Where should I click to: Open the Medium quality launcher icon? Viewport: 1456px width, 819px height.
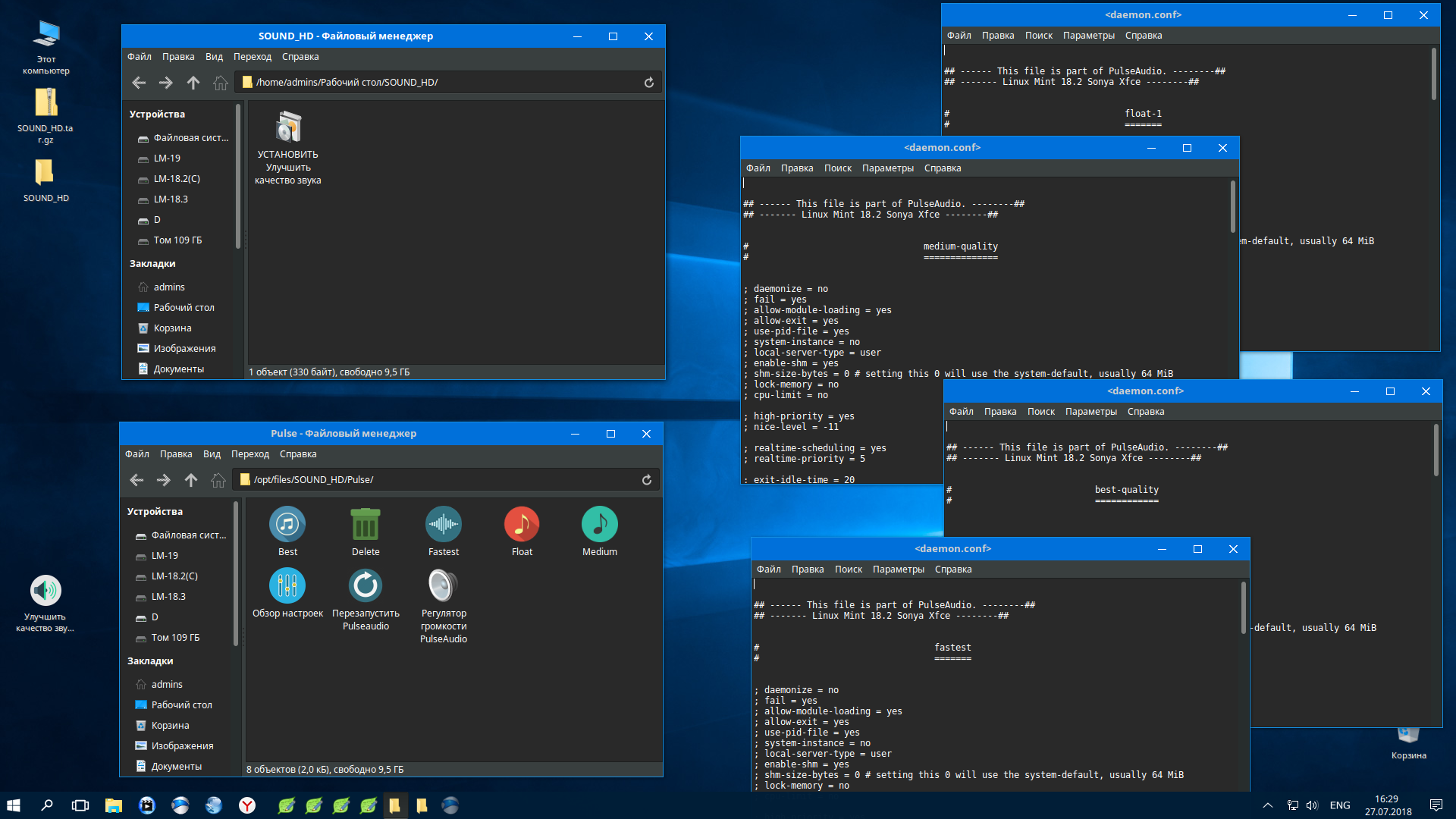pyautogui.click(x=600, y=525)
